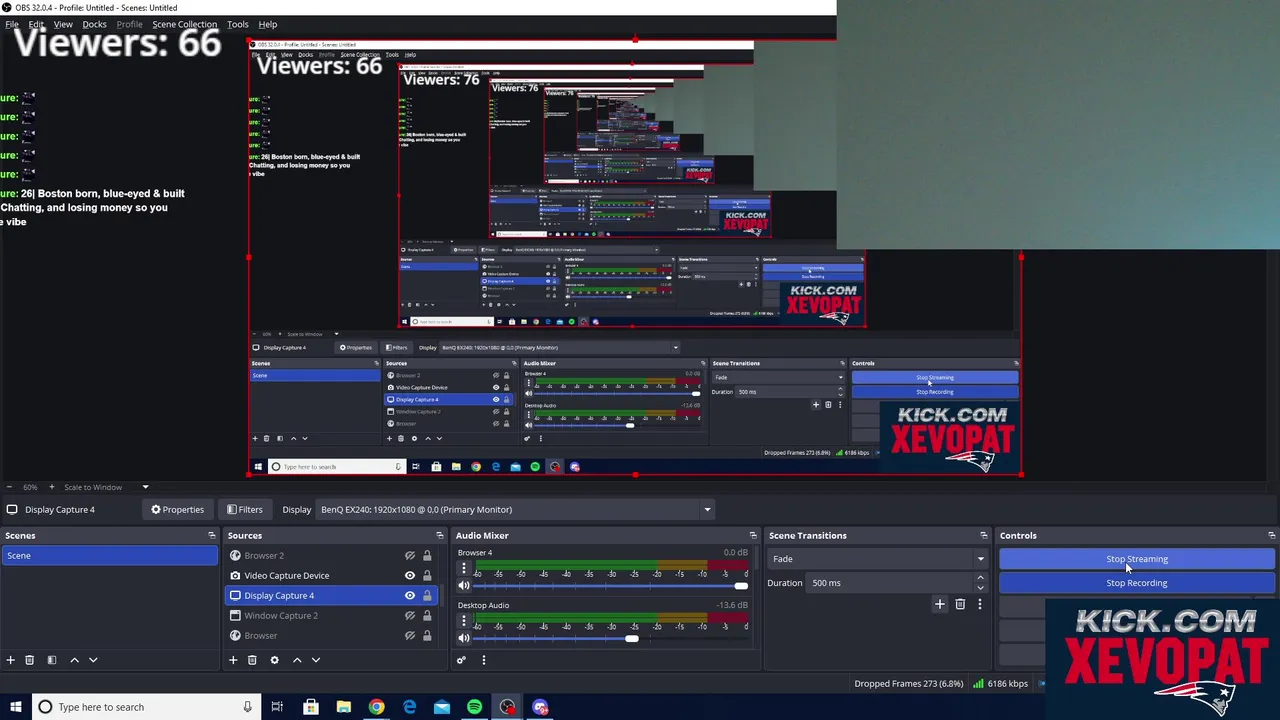Mute Desktop Audio speaker

point(463,638)
